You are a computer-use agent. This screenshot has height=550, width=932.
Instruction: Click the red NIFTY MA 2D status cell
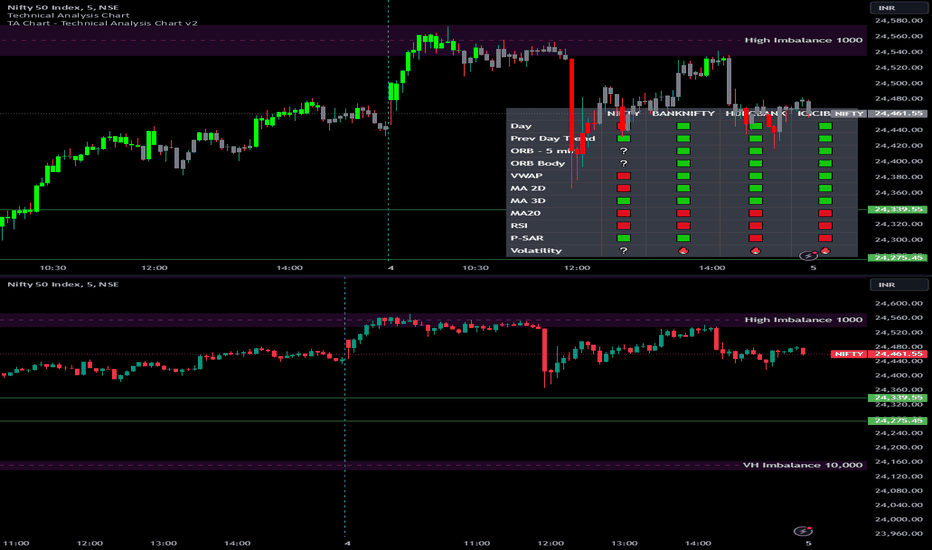pyautogui.click(x=624, y=188)
